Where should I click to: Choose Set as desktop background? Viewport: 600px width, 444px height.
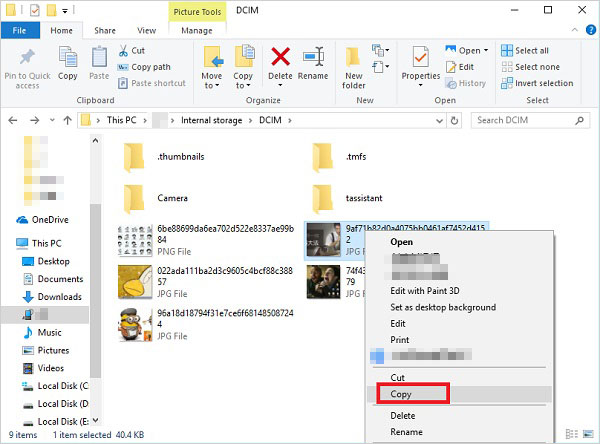[459, 307]
